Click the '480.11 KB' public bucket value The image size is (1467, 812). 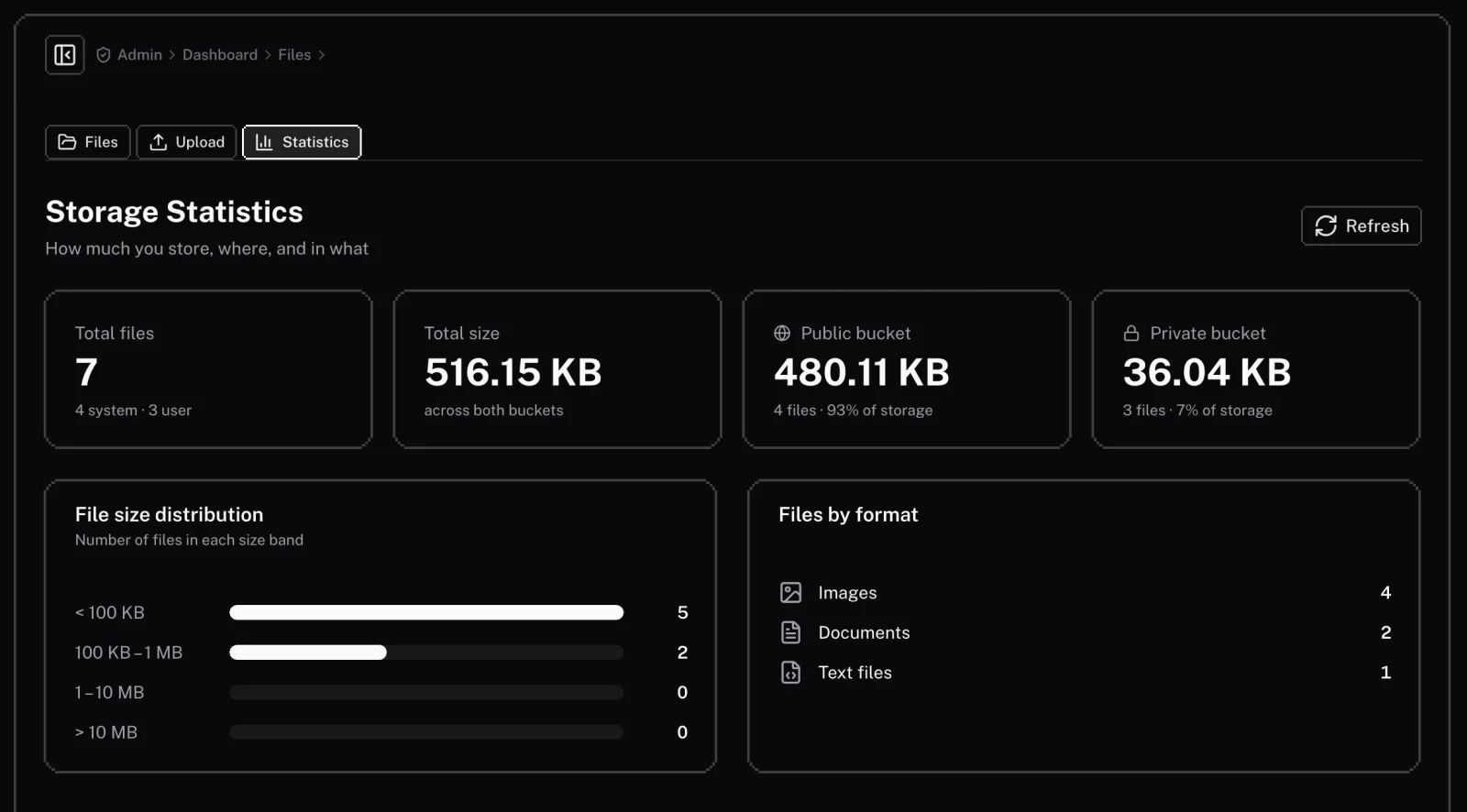point(862,372)
